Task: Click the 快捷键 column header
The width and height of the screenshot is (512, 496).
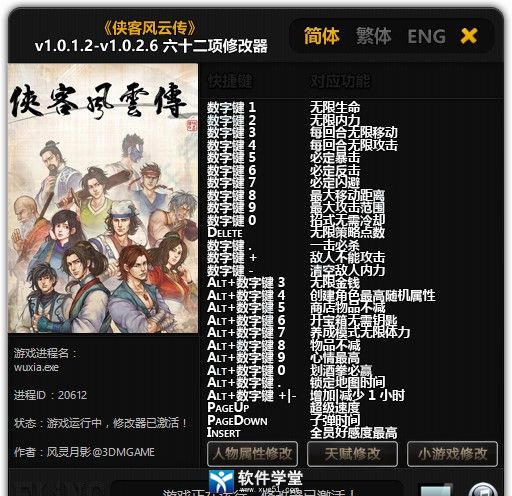Action: coord(230,81)
